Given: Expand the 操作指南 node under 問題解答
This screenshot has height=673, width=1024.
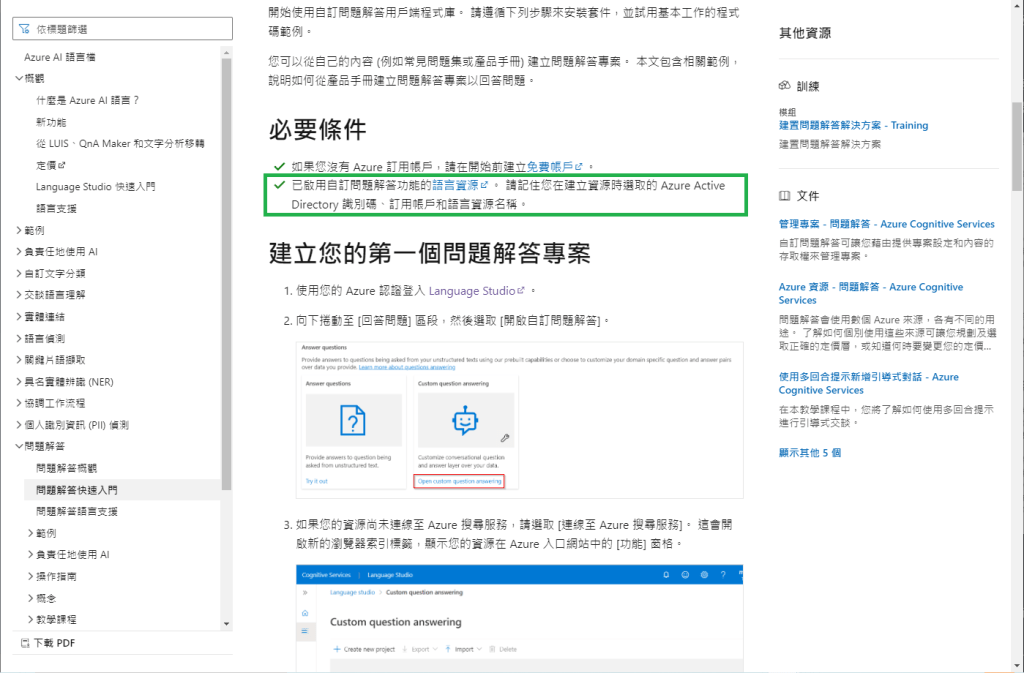Looking at the screenshot, I should pyautogui.click(x=30, y=576).
